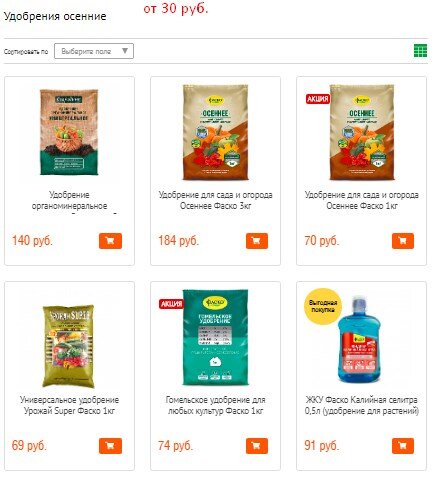Click the yellow 'Выгодная покупка' badge

[323, 306]
